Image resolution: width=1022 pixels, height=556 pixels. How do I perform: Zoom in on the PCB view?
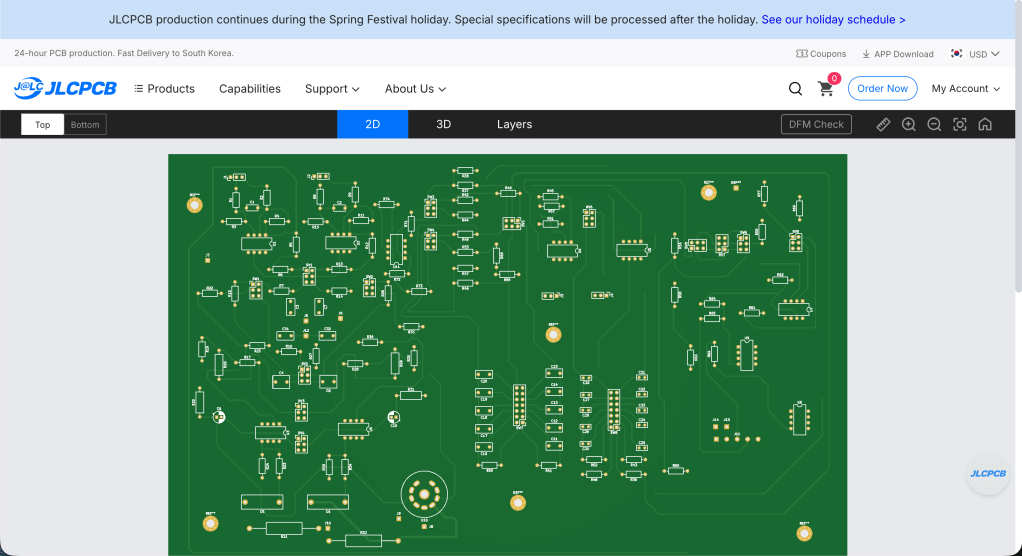click(x=908, y=124)
